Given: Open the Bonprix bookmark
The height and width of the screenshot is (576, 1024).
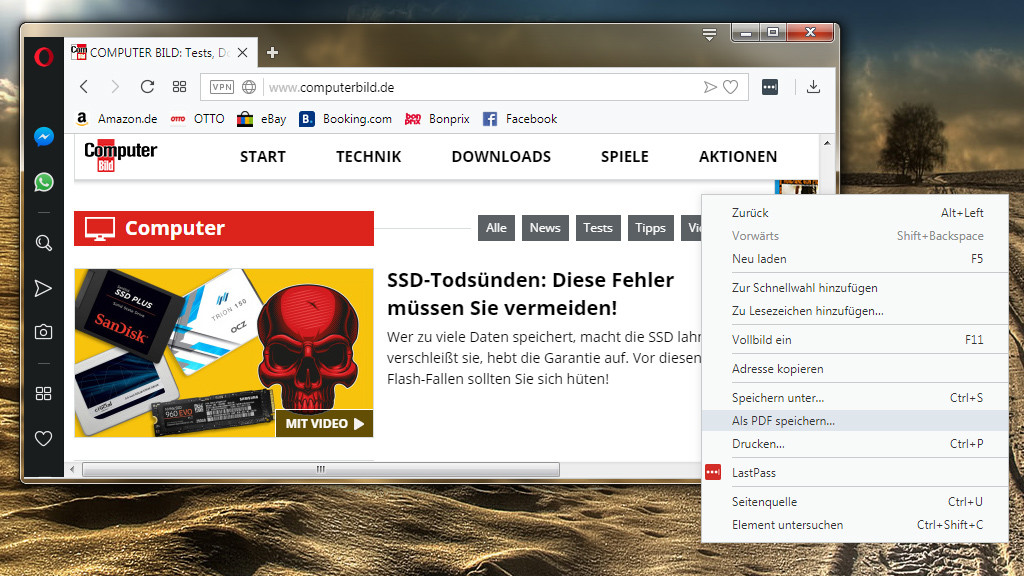Looking at the screenshot, I should pos(437,119).
